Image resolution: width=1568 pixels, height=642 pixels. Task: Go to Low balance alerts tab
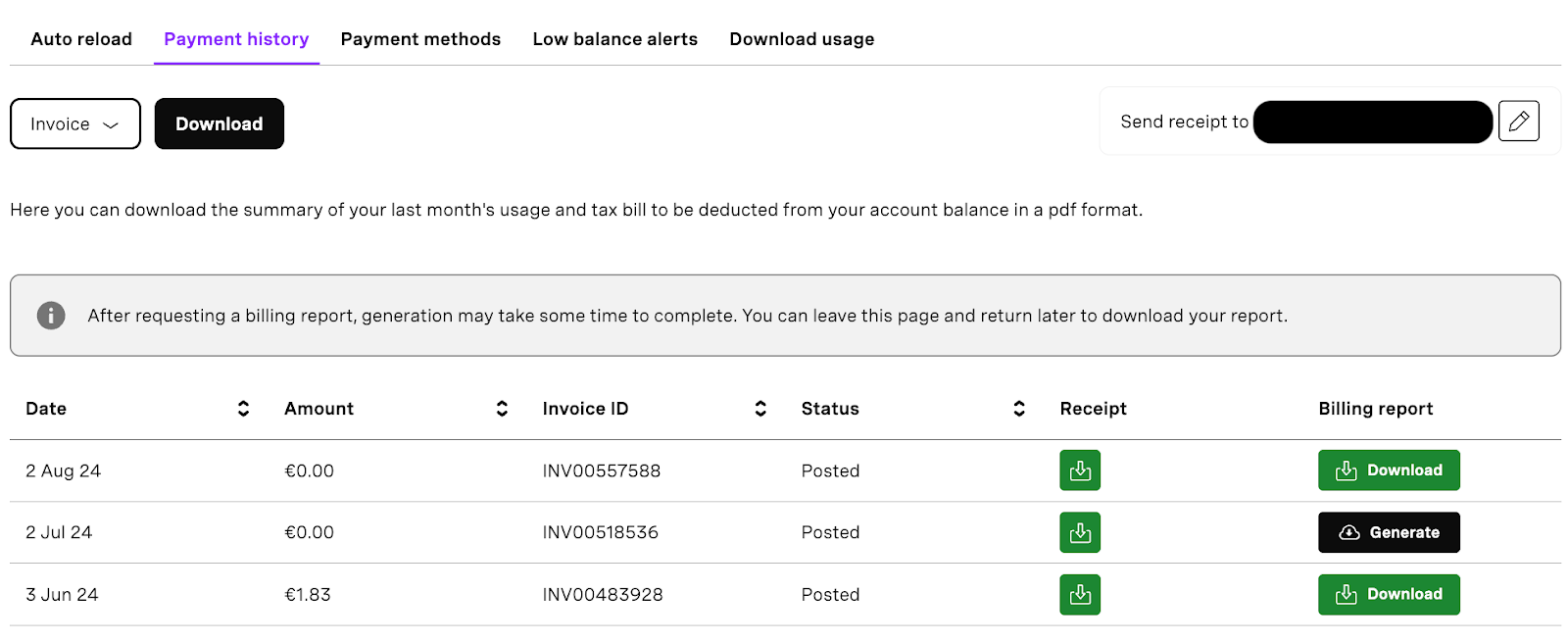point(614,39)
